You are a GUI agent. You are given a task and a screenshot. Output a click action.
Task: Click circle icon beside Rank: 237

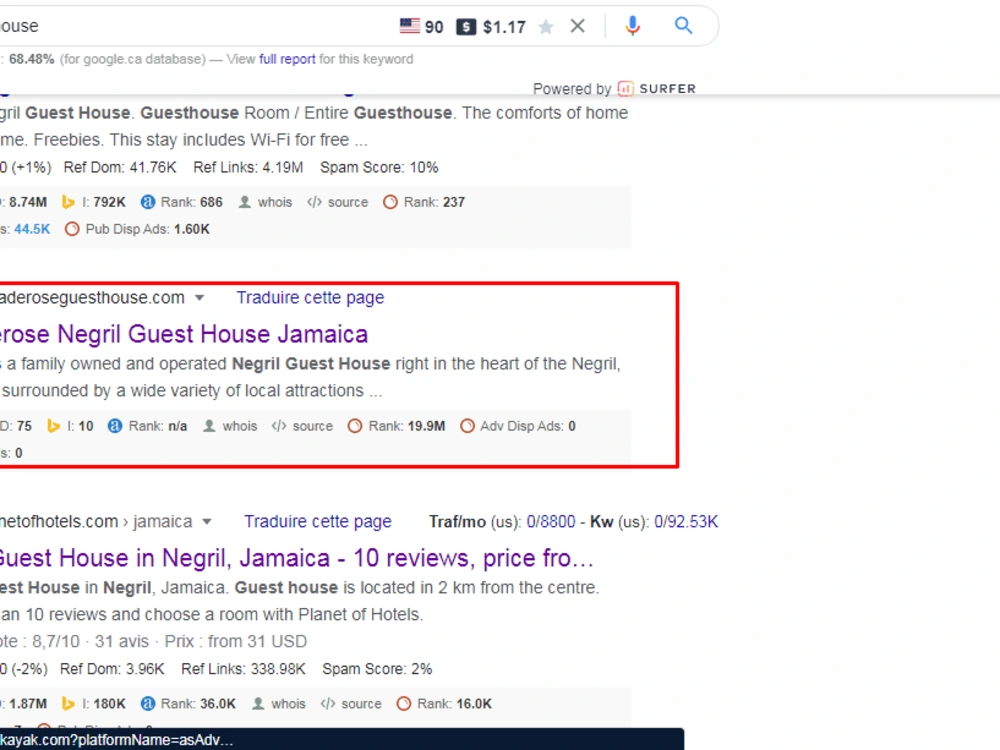tap(390, 202)
